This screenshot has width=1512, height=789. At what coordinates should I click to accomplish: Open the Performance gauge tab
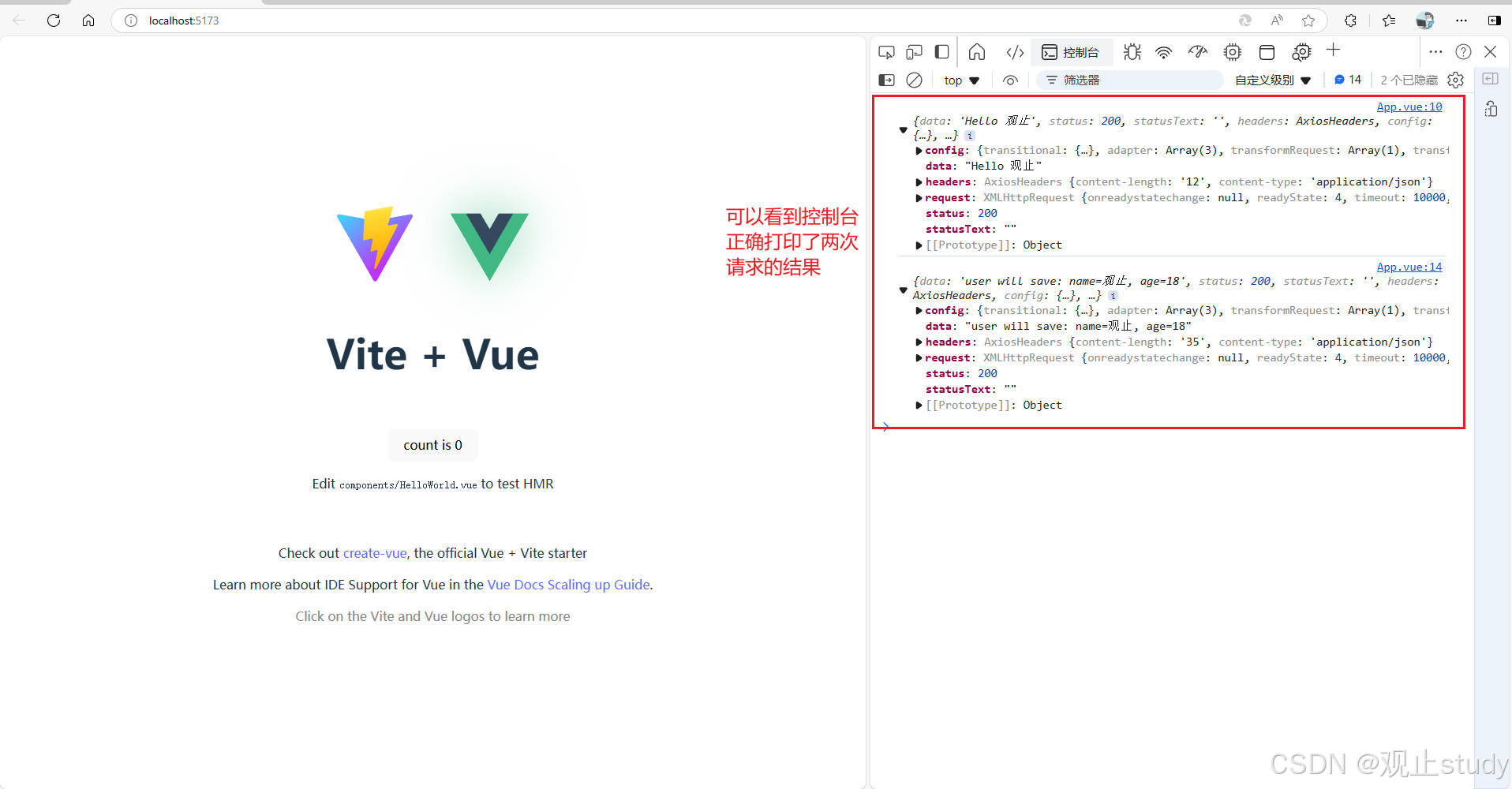click(x=1198, y=52)
